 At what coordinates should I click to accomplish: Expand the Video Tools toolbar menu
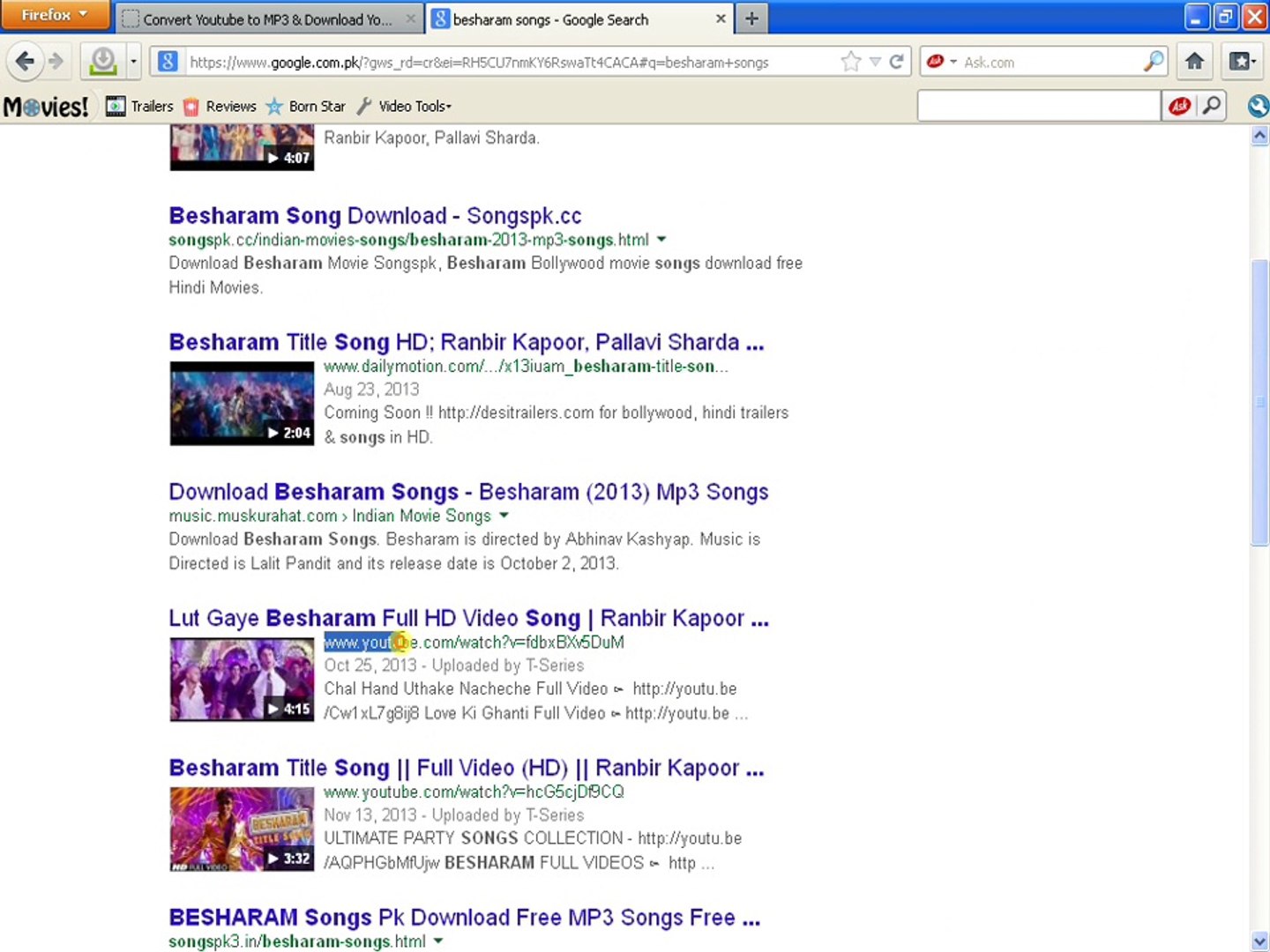click(404, 107)
